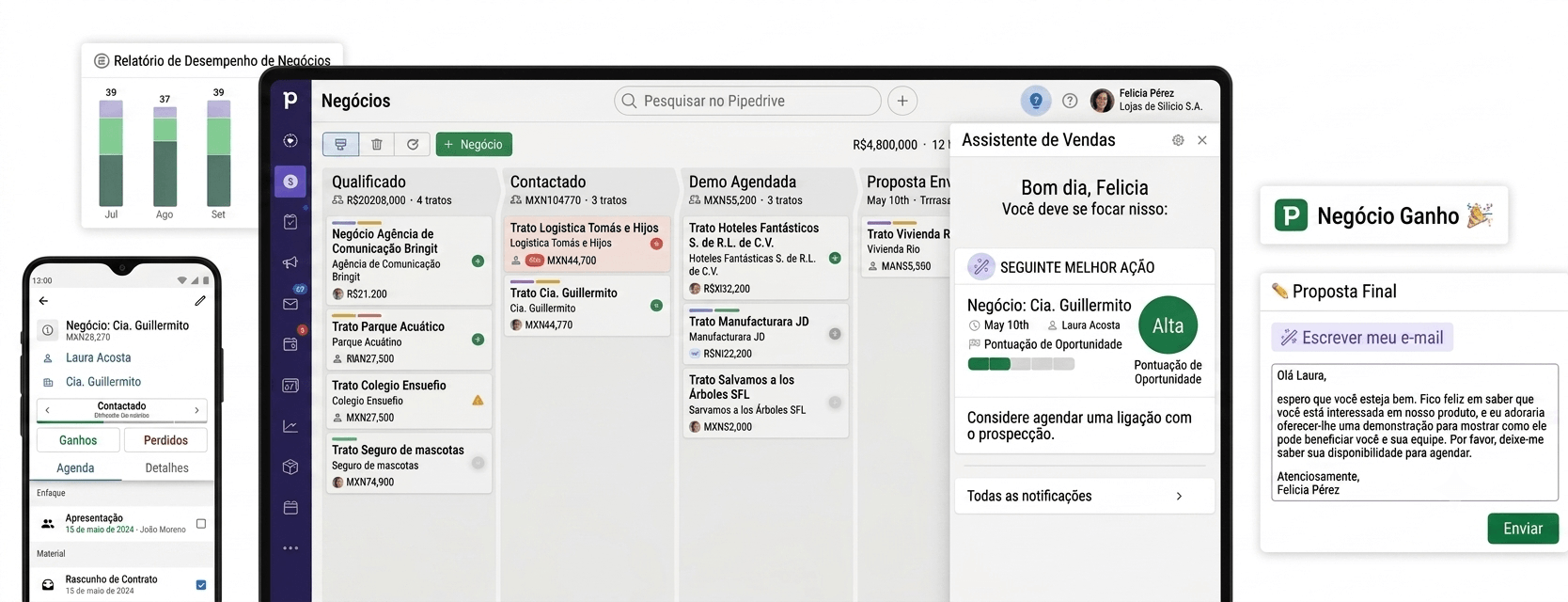Select the Deals dollar icon in sidebar
Image resolution: width=1568 pixels, height=602 pixels.
(290, 181)
